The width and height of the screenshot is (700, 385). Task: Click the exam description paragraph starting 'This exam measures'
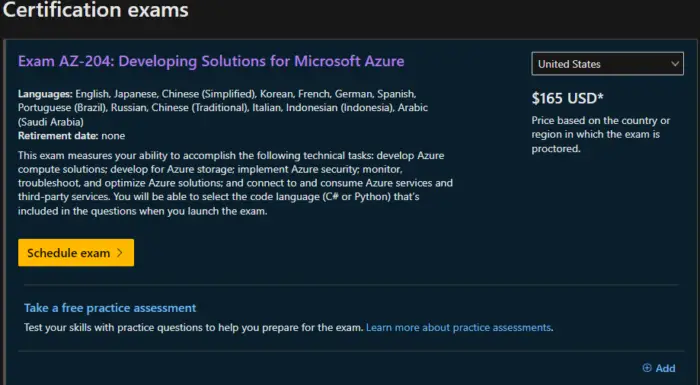[235, 183]
